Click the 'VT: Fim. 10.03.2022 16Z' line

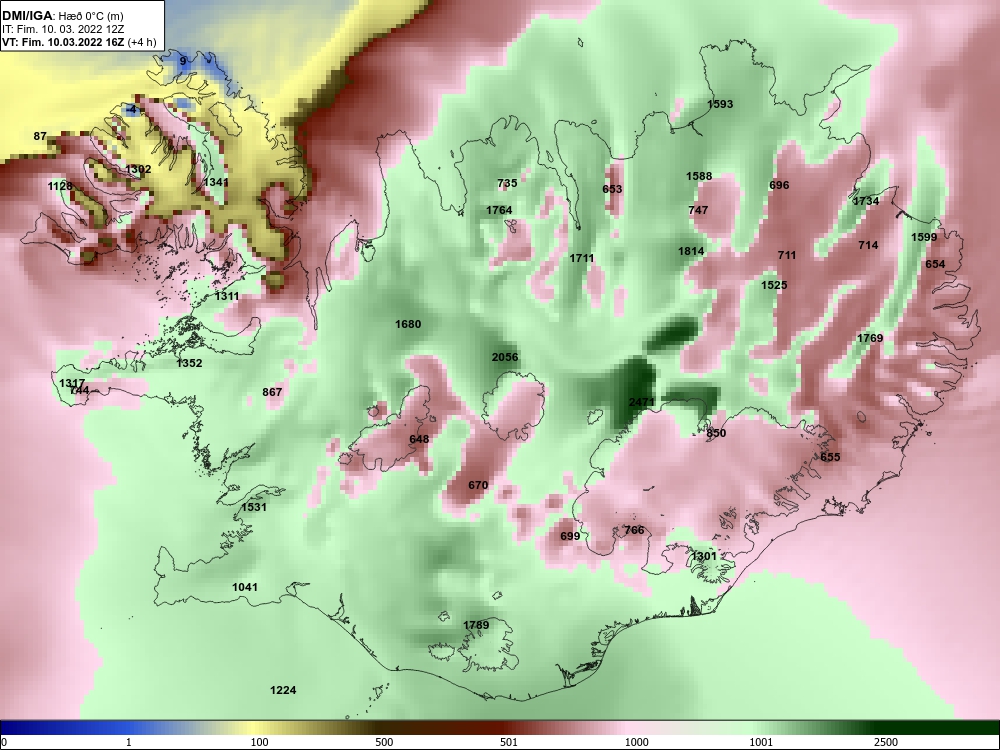click(65, 42)
